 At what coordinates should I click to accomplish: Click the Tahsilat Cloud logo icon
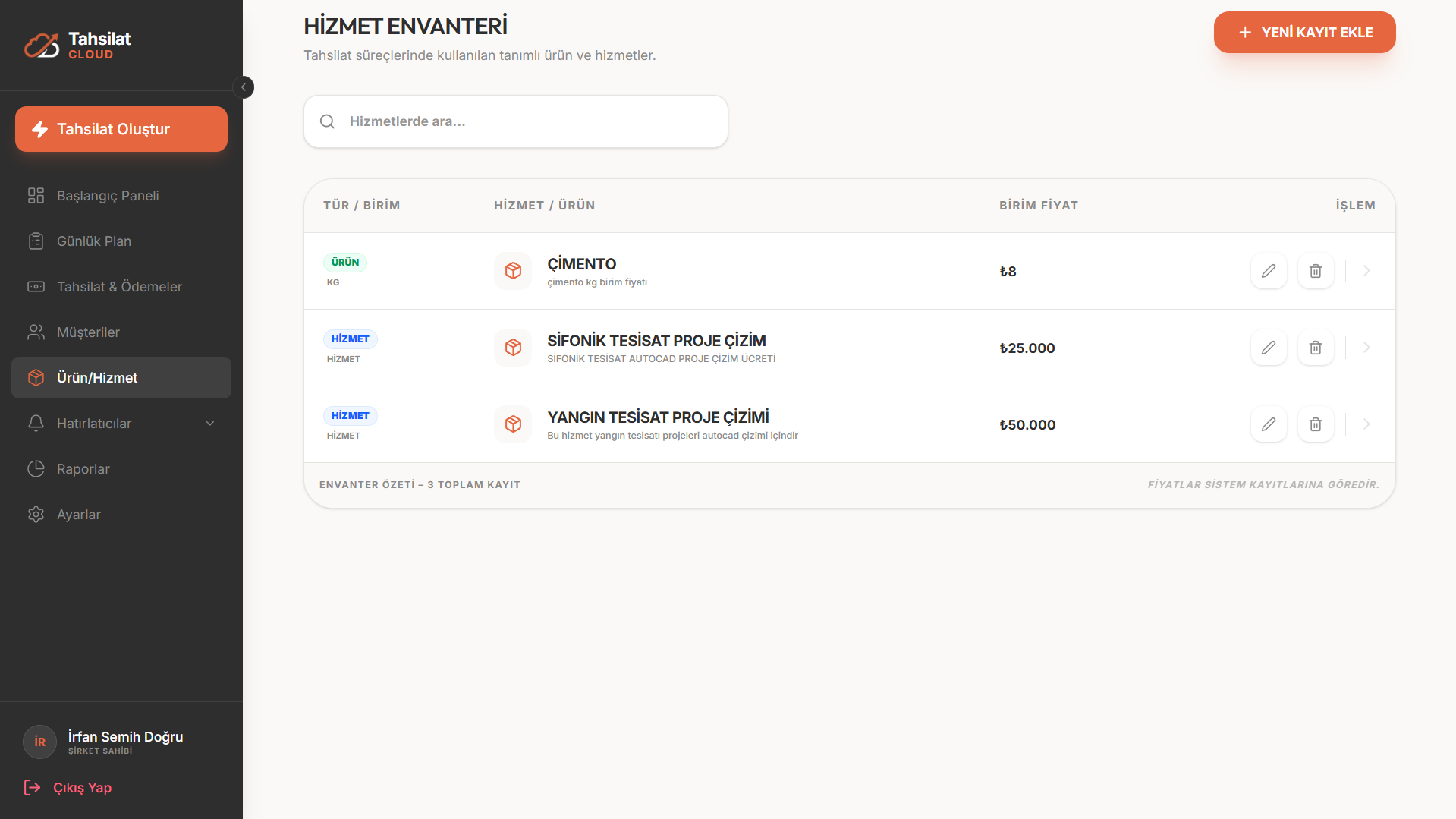pos(41,46)
